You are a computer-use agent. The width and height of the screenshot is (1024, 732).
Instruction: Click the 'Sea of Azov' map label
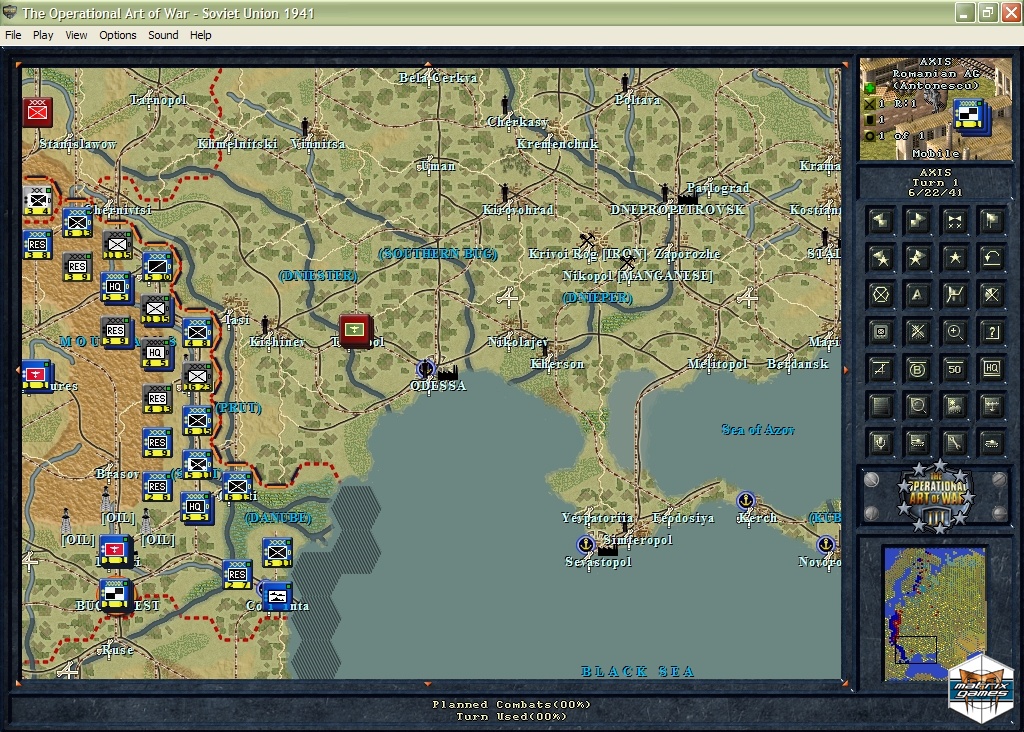(758, 429)
